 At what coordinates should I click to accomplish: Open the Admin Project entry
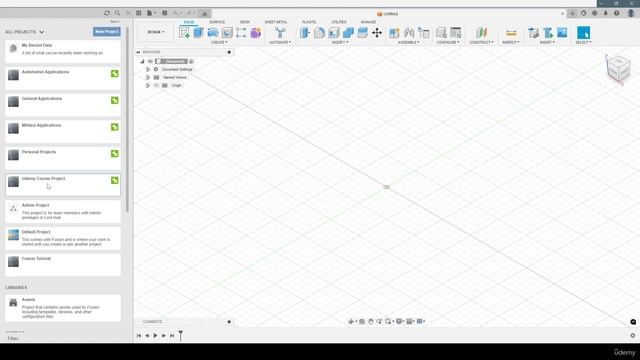(x=63, y=211)
